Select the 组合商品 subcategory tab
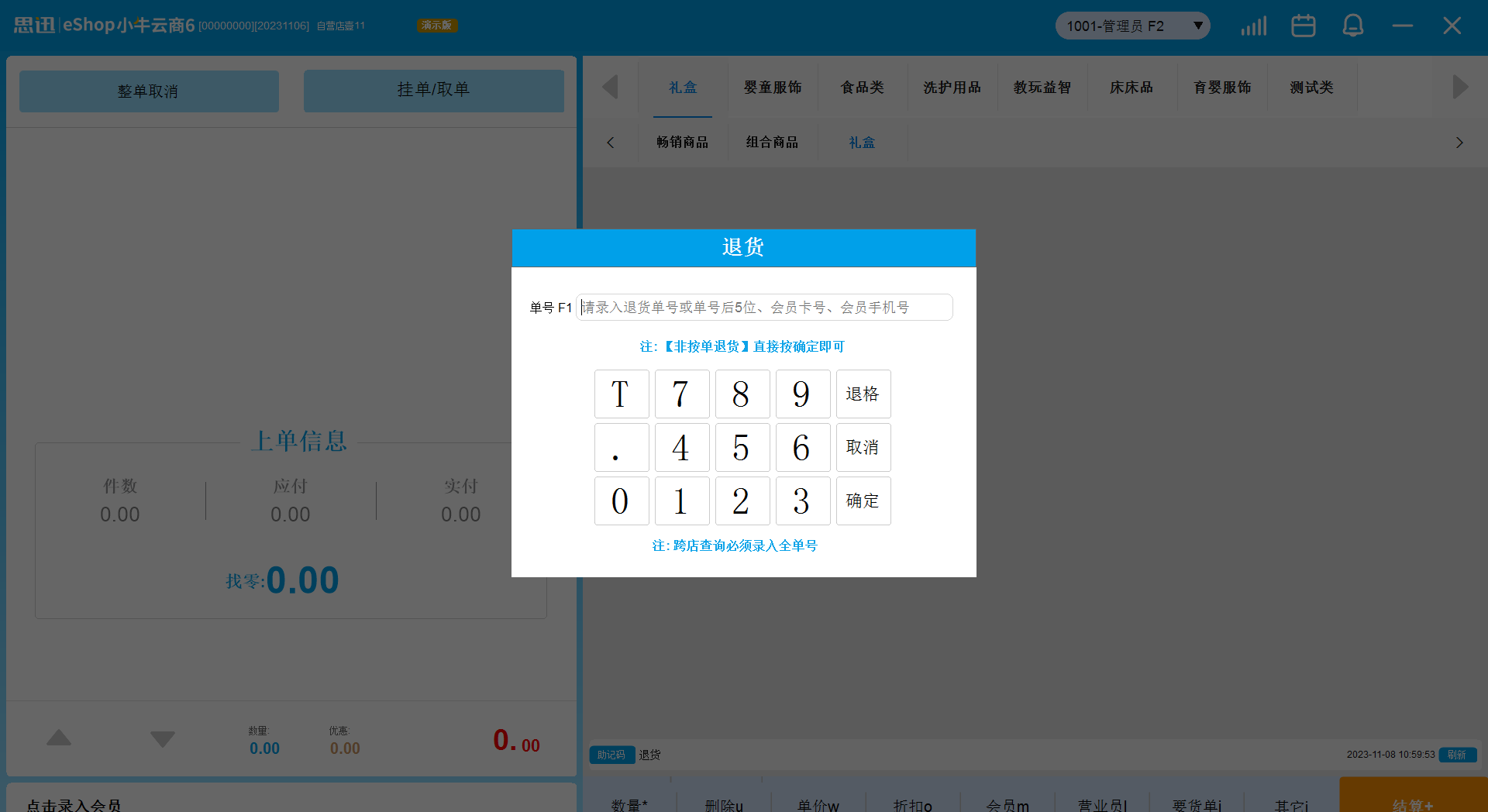 click(772, 143)
